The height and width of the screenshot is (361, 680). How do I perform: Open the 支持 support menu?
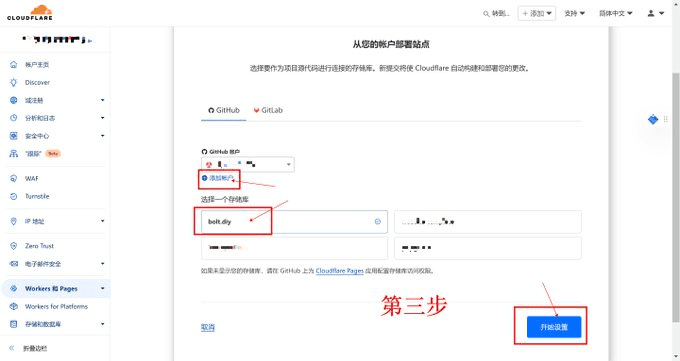coord(574,13)
